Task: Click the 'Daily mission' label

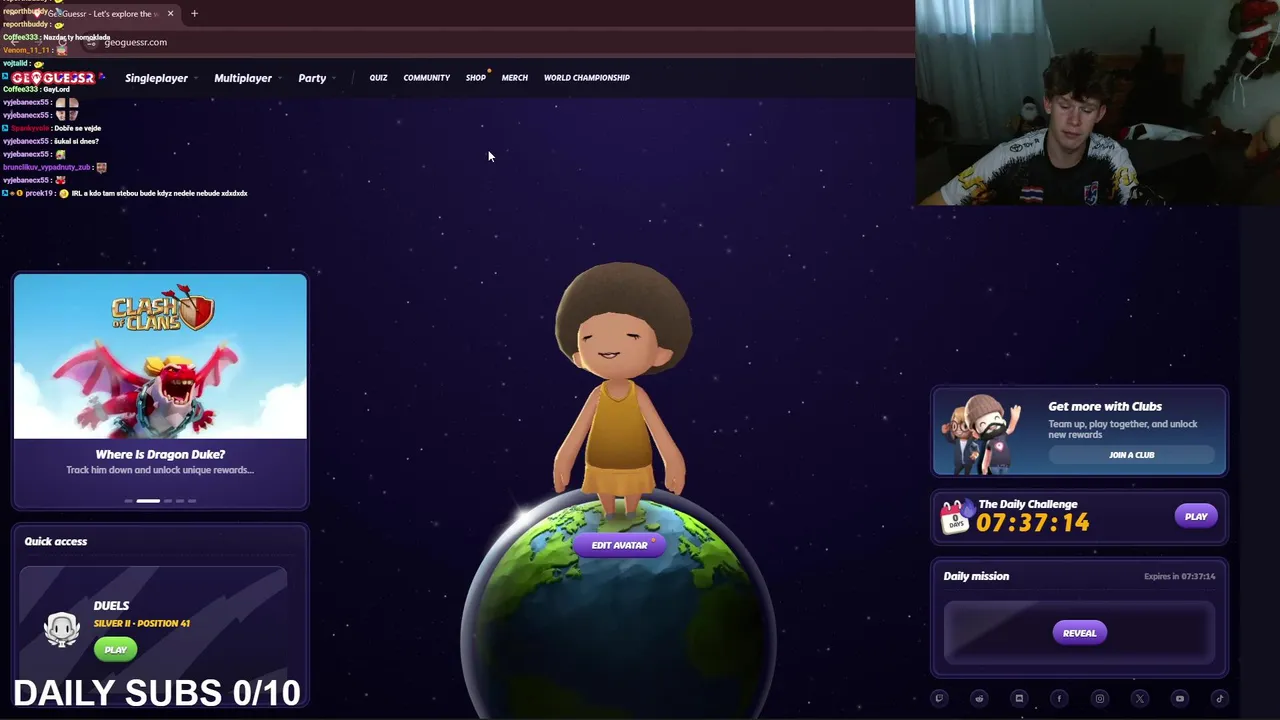Action: pyautogui.click(x=976, y=576)
